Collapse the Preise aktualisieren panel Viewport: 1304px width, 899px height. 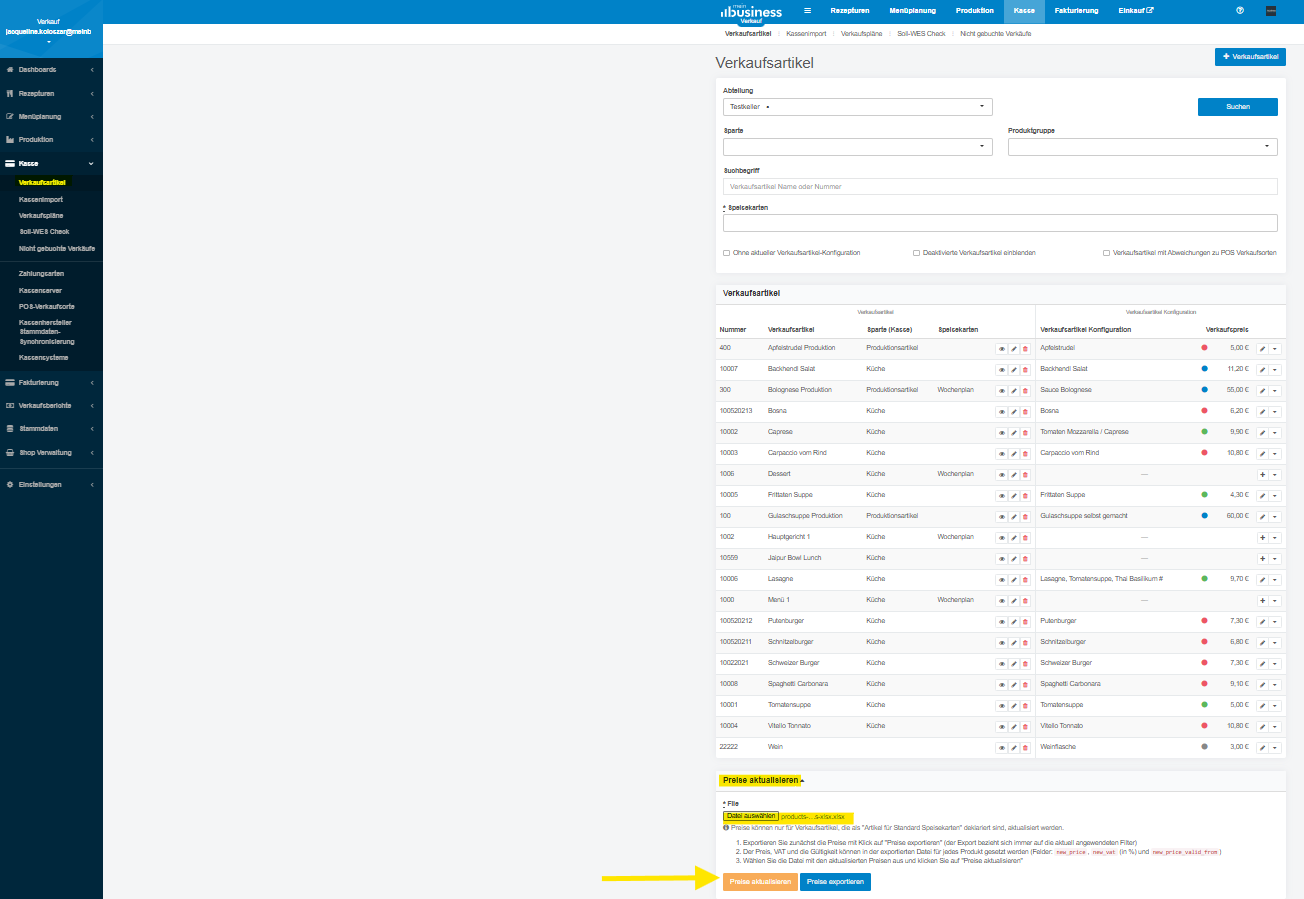tap(762, 780)
